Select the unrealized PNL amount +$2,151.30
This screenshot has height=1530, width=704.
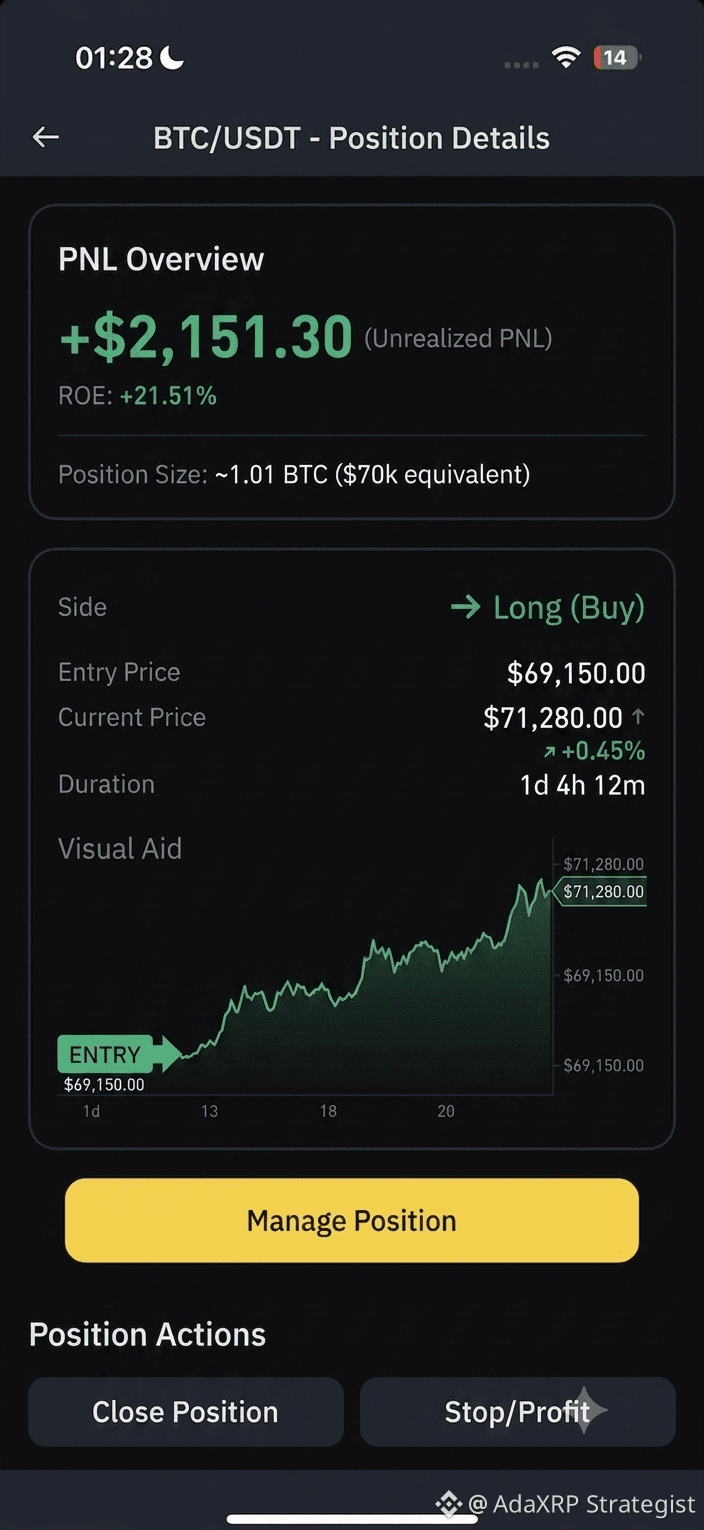[206, 337]
